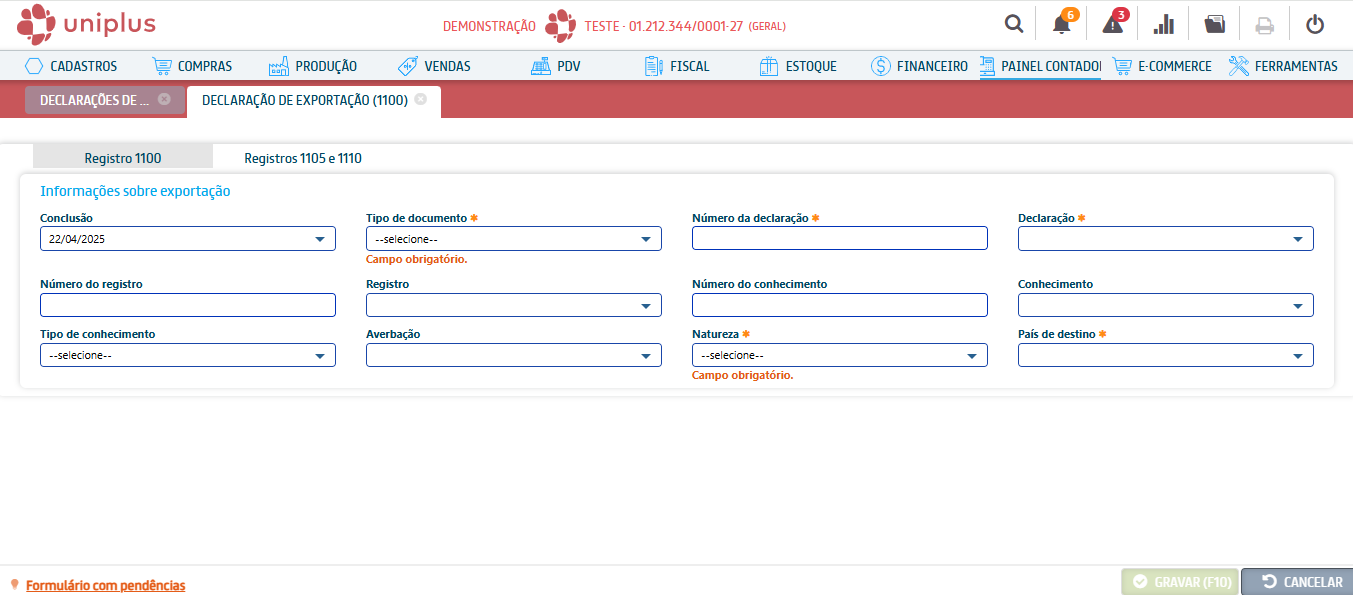Focus the Número do conhecimento field
1353x595 pixels.
839,305
